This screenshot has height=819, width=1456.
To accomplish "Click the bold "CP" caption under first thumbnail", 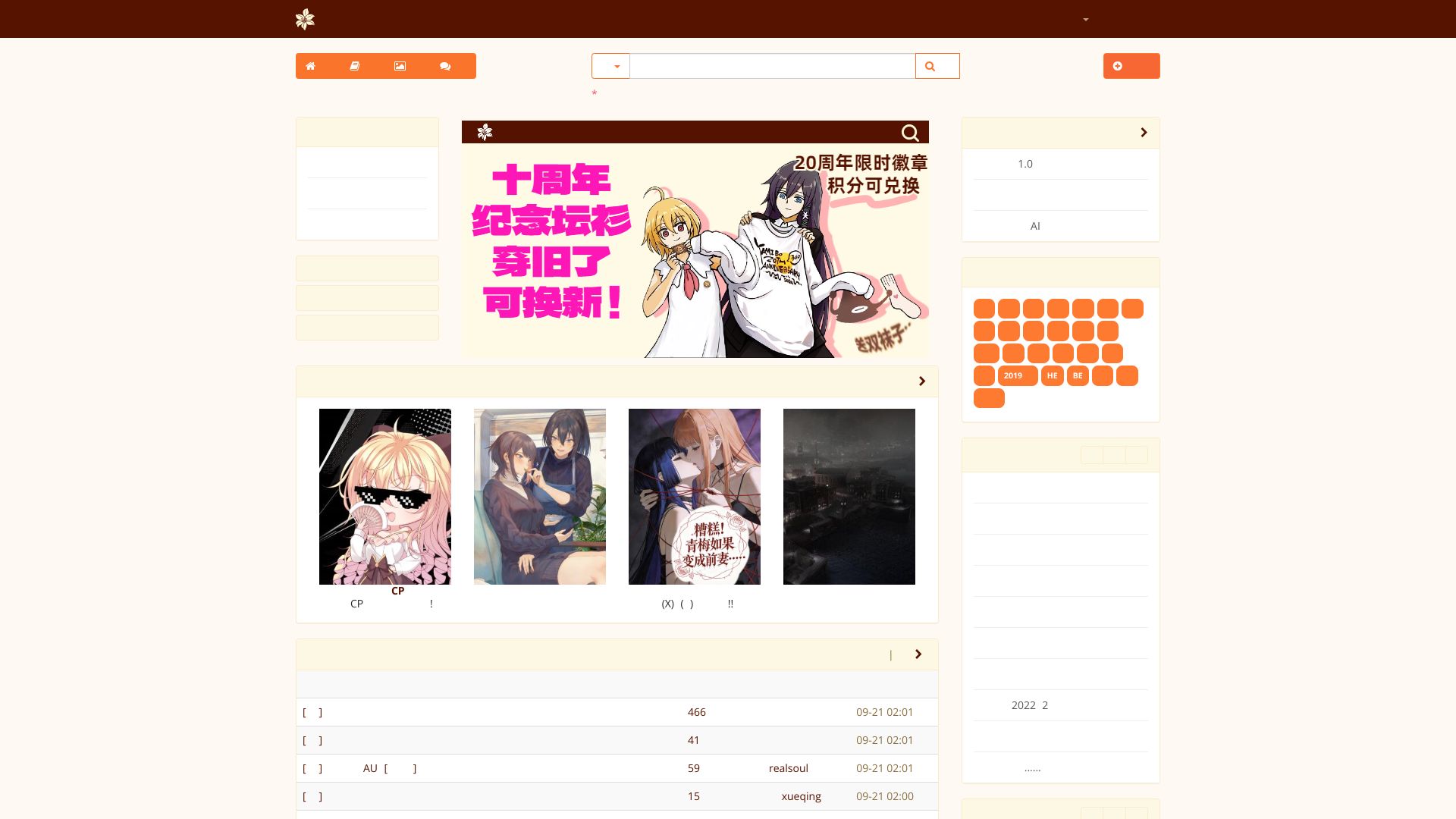I will point(397,591).
